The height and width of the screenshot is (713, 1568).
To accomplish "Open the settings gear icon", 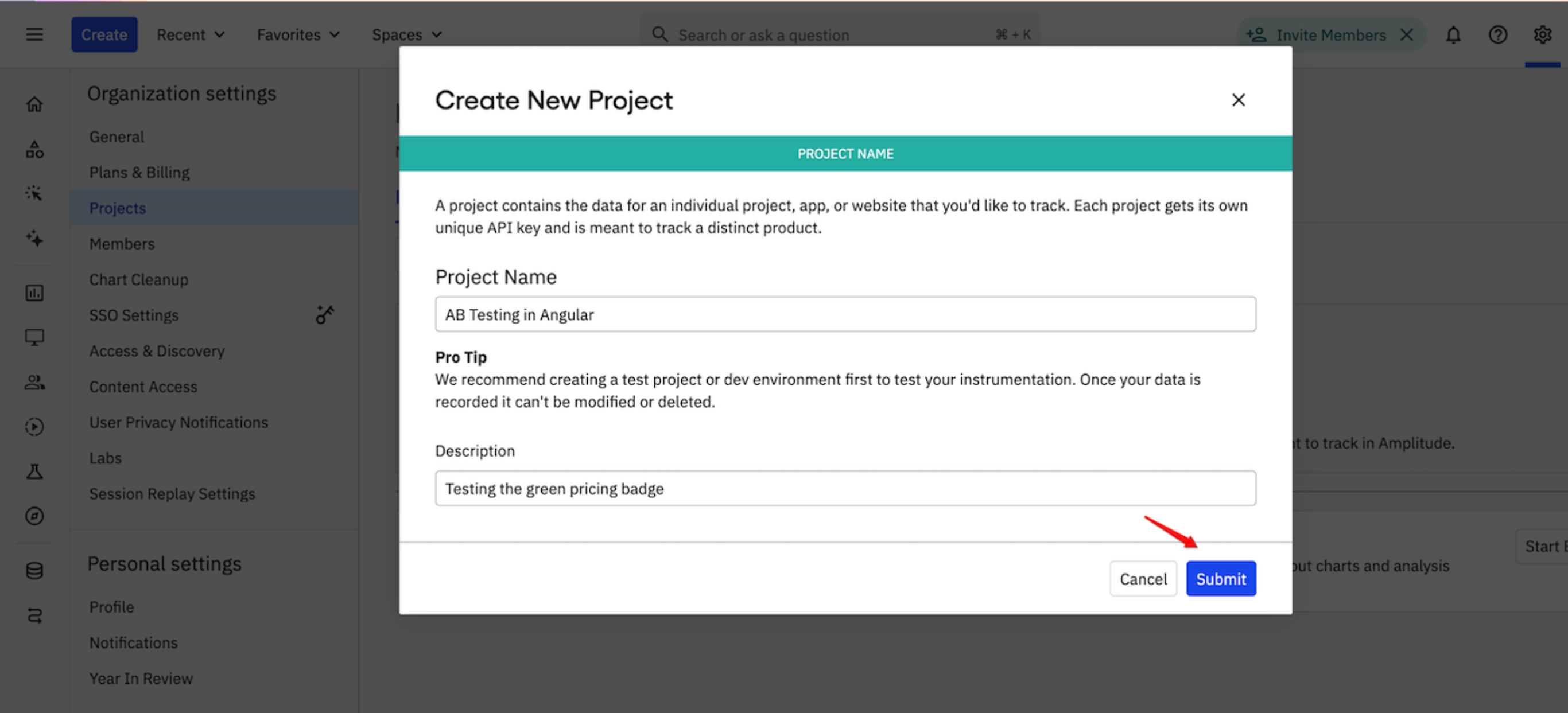I will (x=1543, y=34).
